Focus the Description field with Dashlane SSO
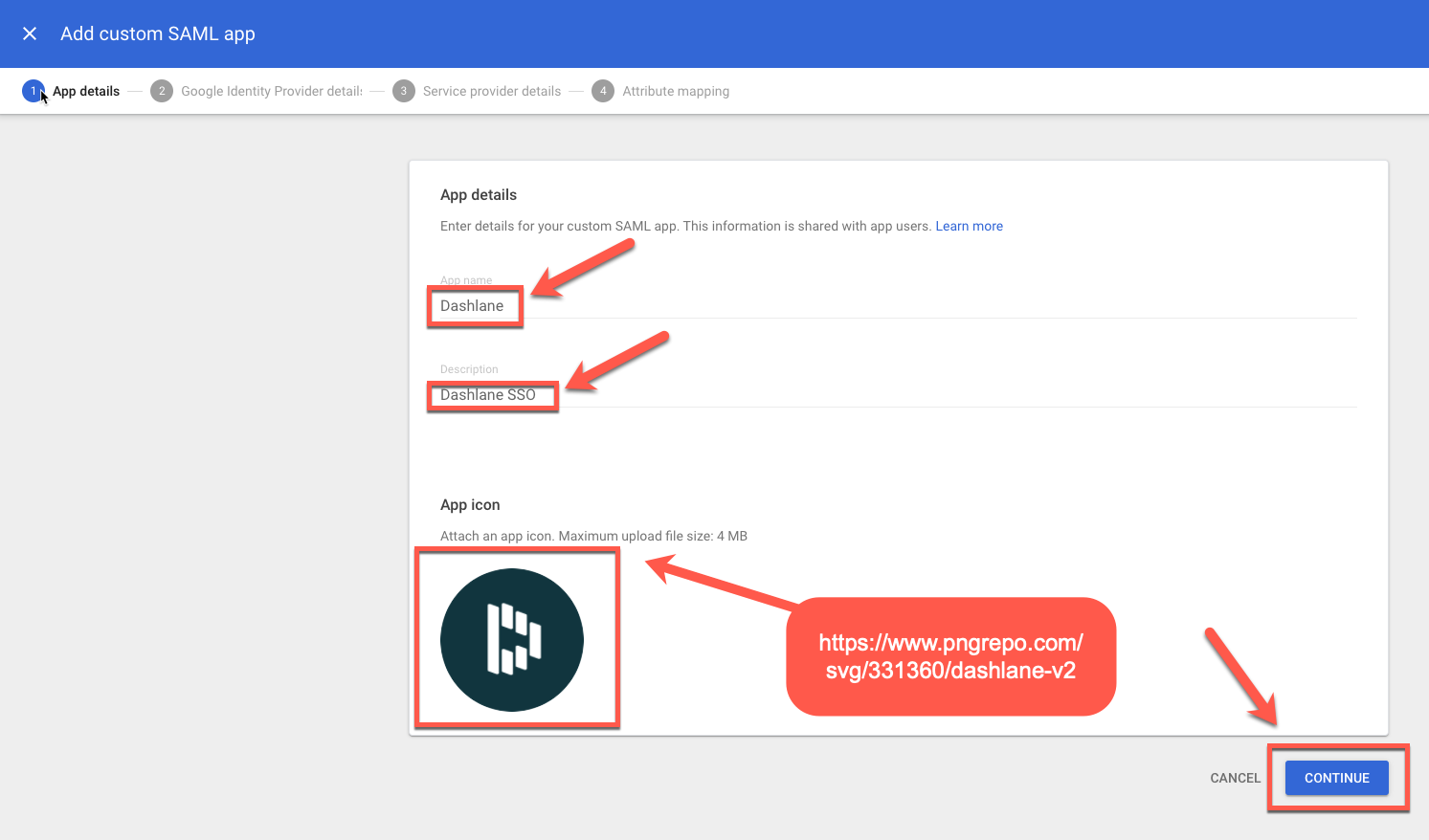1429x840 pixels. [899, 395]
